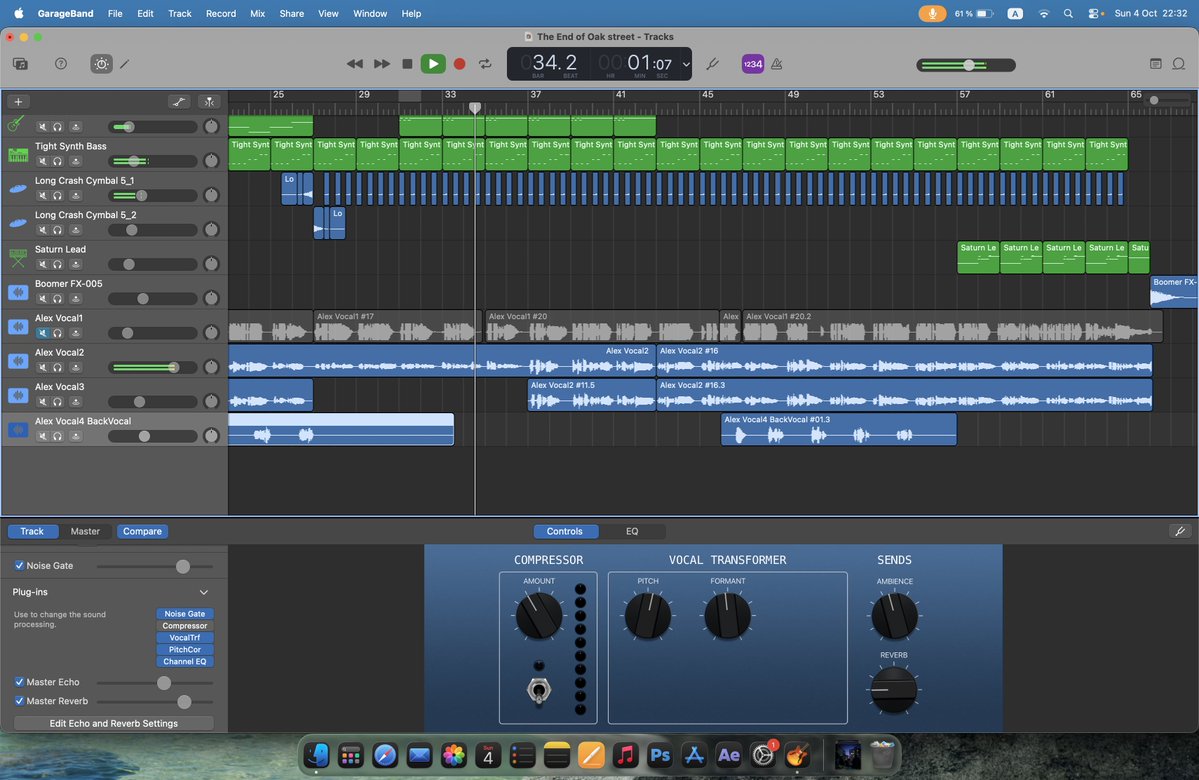Stop playback
This screenshot has height=780, width=1199.
(x=408, y=64)
